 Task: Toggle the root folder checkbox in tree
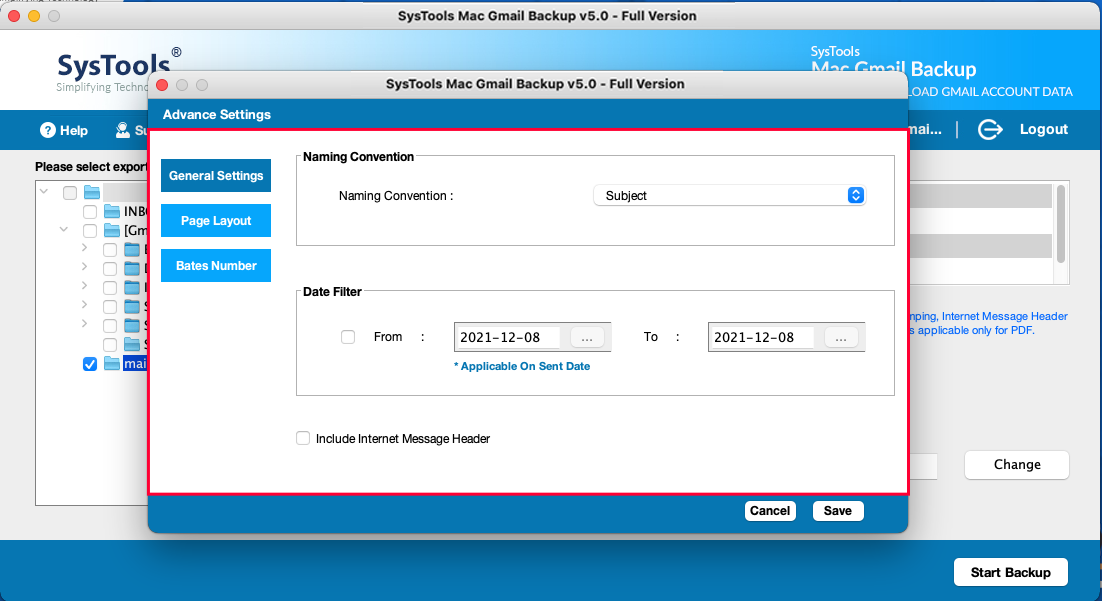click(70, 193)
